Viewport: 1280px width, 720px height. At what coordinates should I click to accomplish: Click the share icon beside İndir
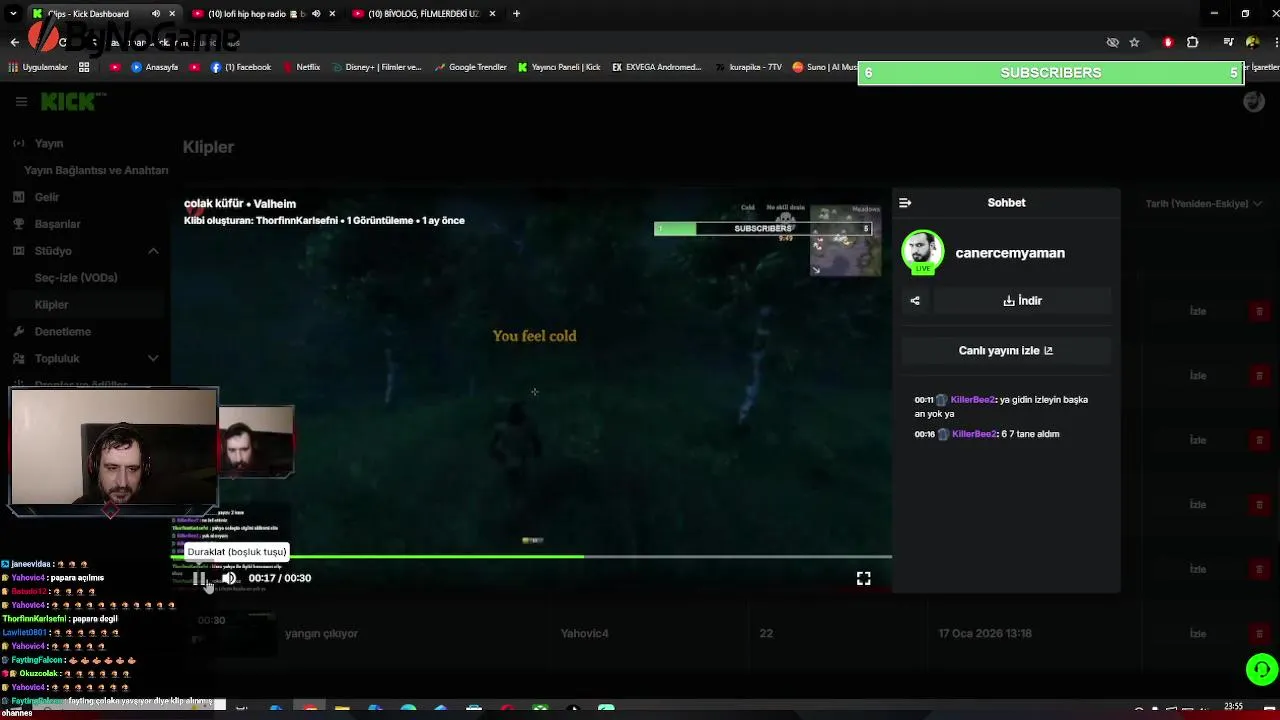click(x=915, y=301)
